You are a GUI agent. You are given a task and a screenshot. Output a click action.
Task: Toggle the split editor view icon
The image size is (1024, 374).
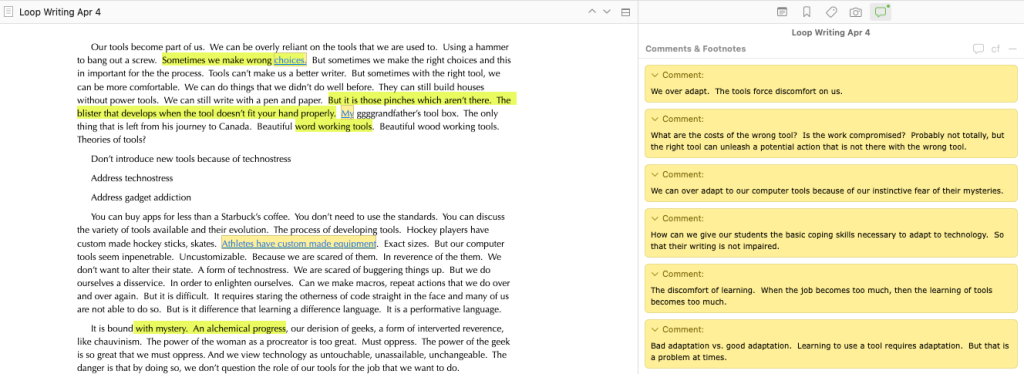click(x=625, y=12)
